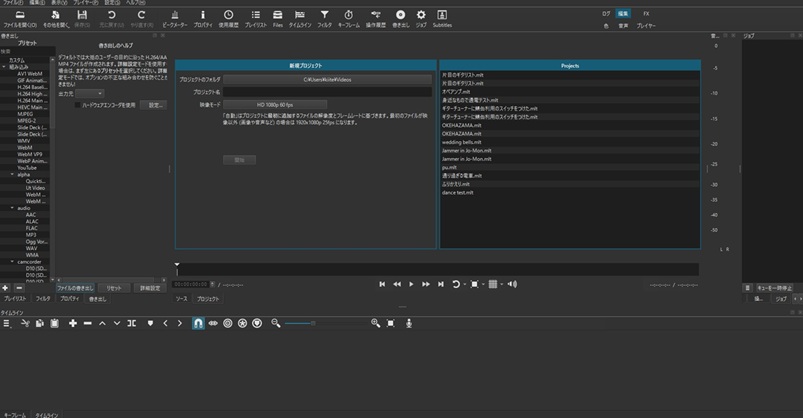Toggle timeline snapping magnet button

[198, 323]
